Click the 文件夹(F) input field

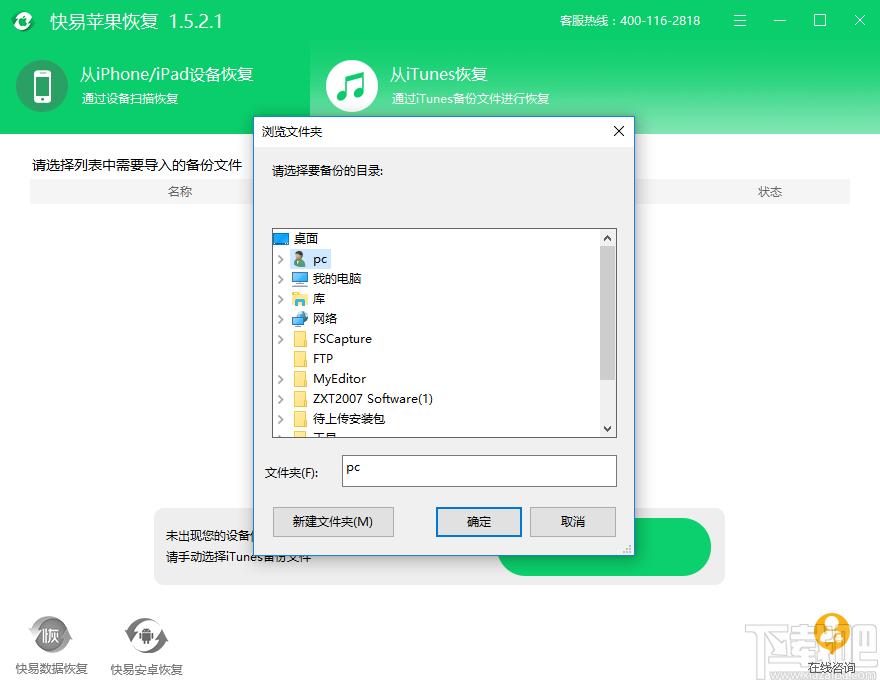[x=479, y=471]
